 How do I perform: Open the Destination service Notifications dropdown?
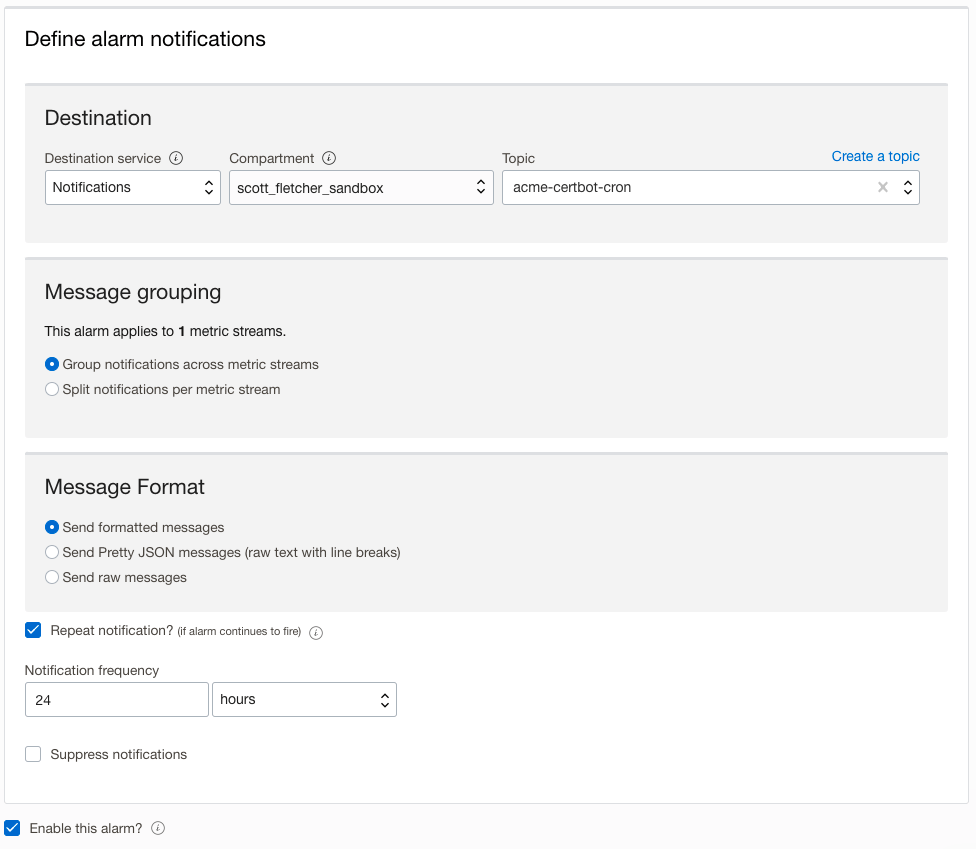132,187
